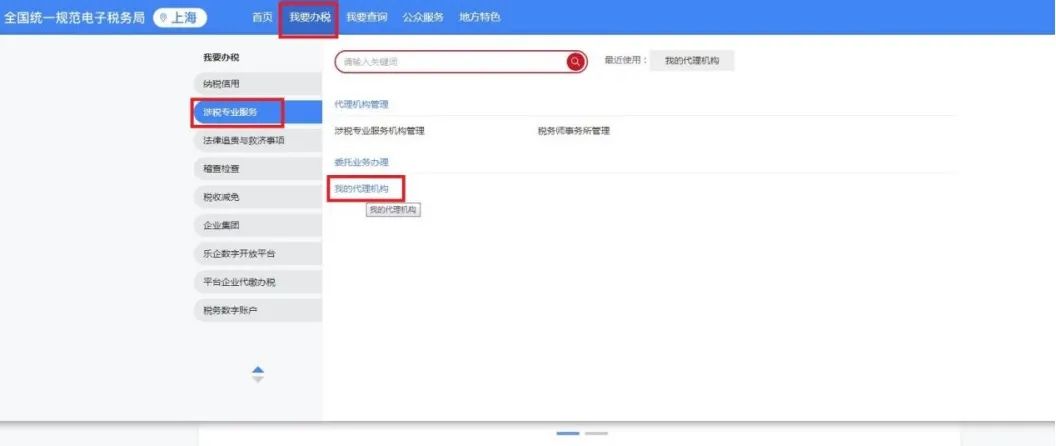Select 税收减免 in the sidebar

coord(222,197)
